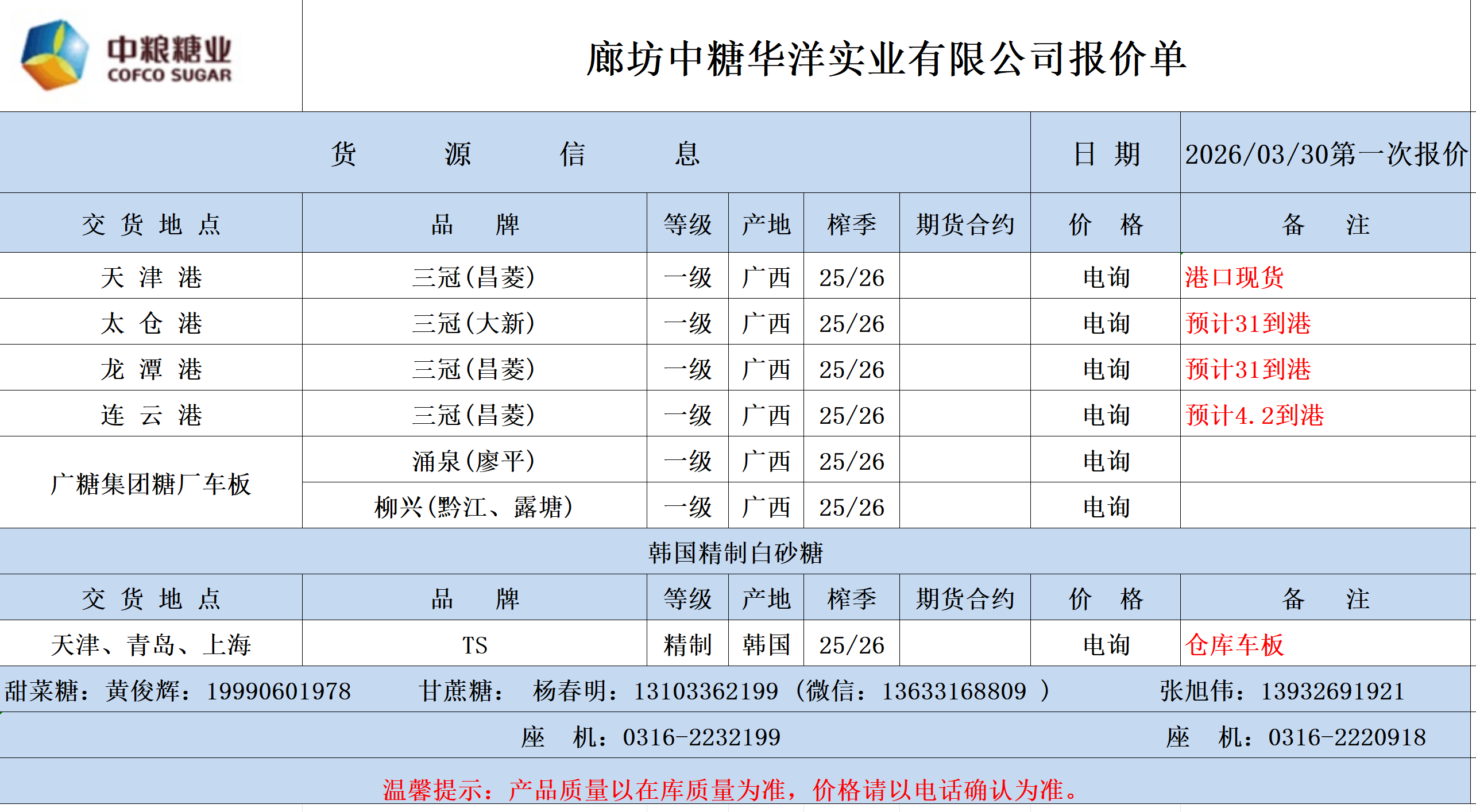Select 三冠(昌菱) in the 天津港 row
Image resolution: width=1476 pixels, height=812 pixels.
pyautogui.click(x=474, y=277)
